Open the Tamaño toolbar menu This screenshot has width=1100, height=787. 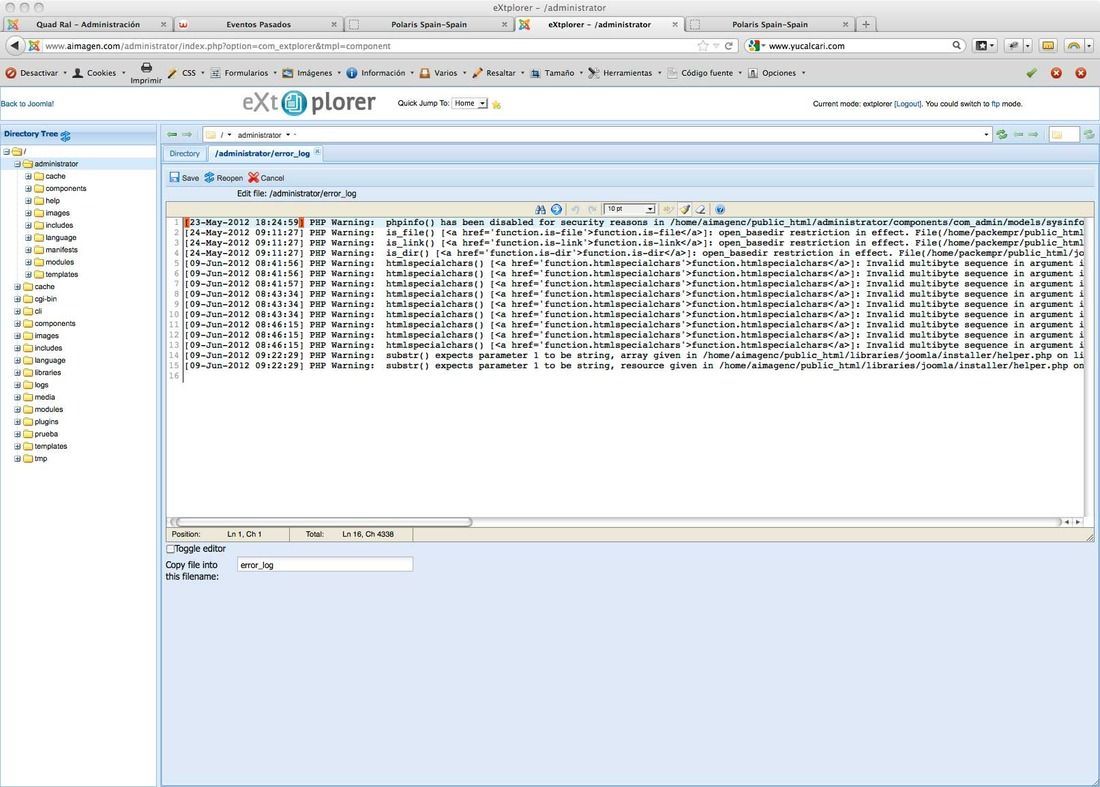[x=558, y=73]
